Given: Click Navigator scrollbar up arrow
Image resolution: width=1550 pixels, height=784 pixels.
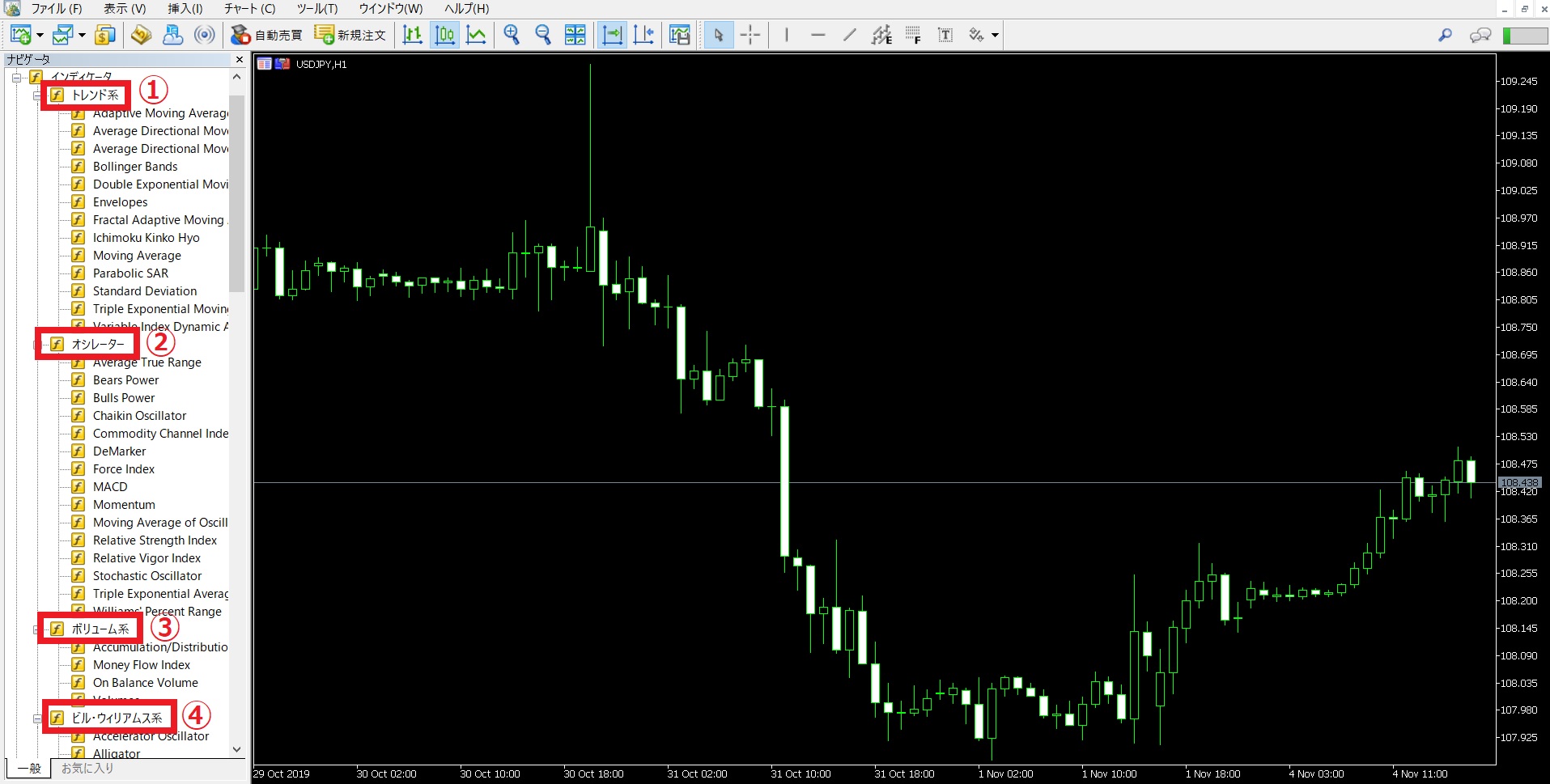Looking at the screenshot, I should pyautogui.click(x=236, y=77).
